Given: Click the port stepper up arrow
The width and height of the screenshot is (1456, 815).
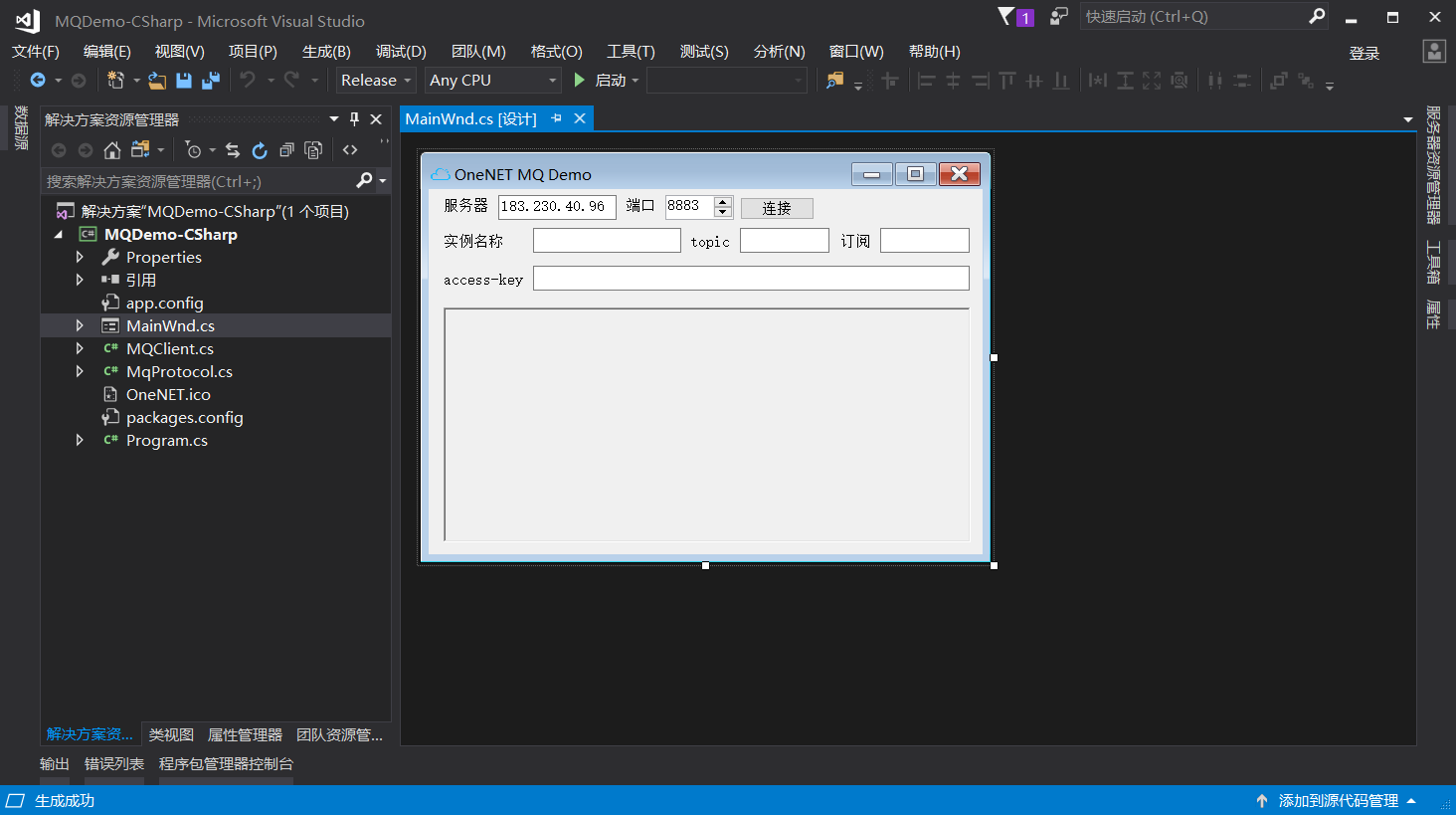Looking at the screenshot, I should [724, 202].
